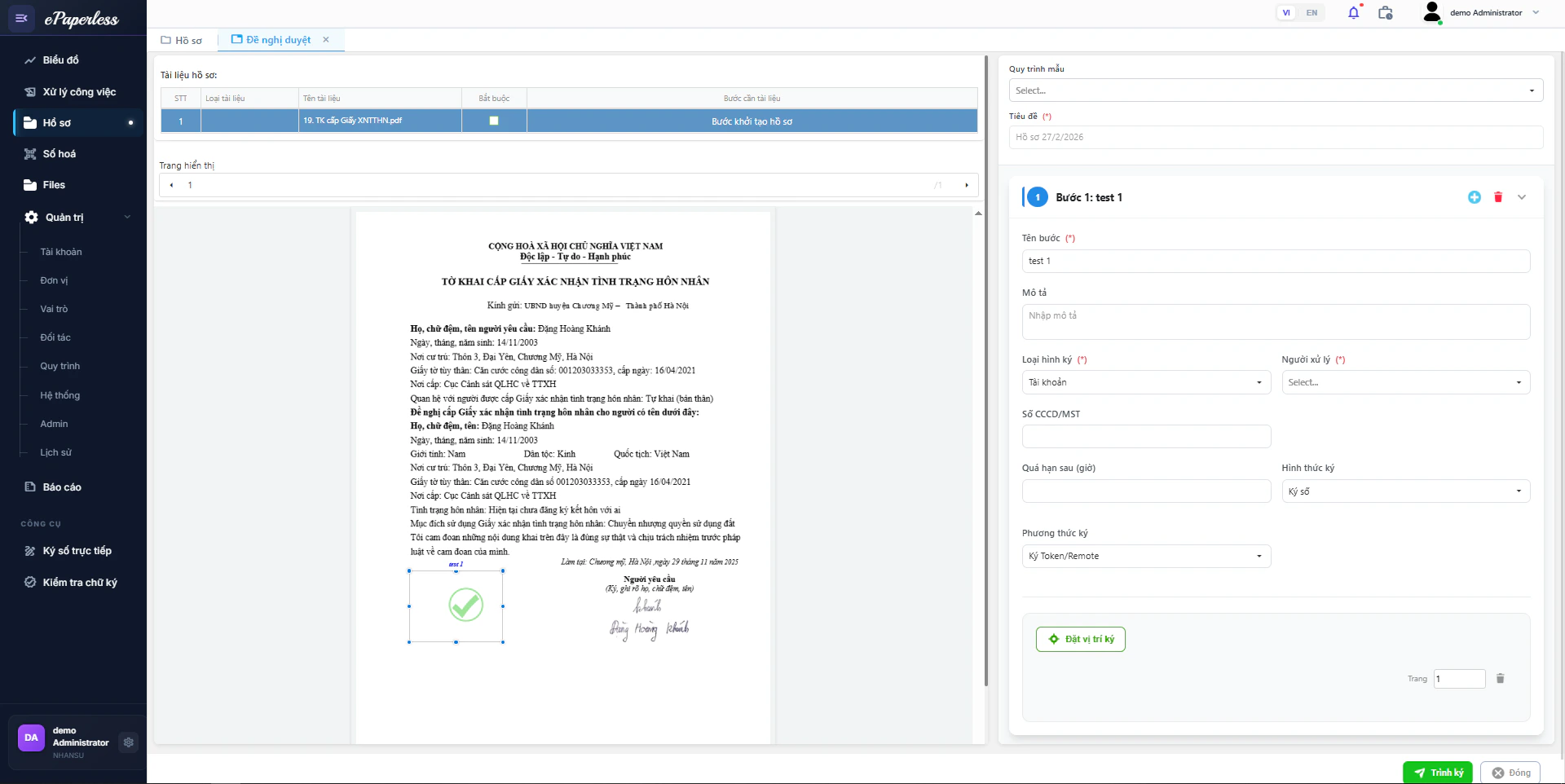Open the user account menu arrow

click(1536, 12)
